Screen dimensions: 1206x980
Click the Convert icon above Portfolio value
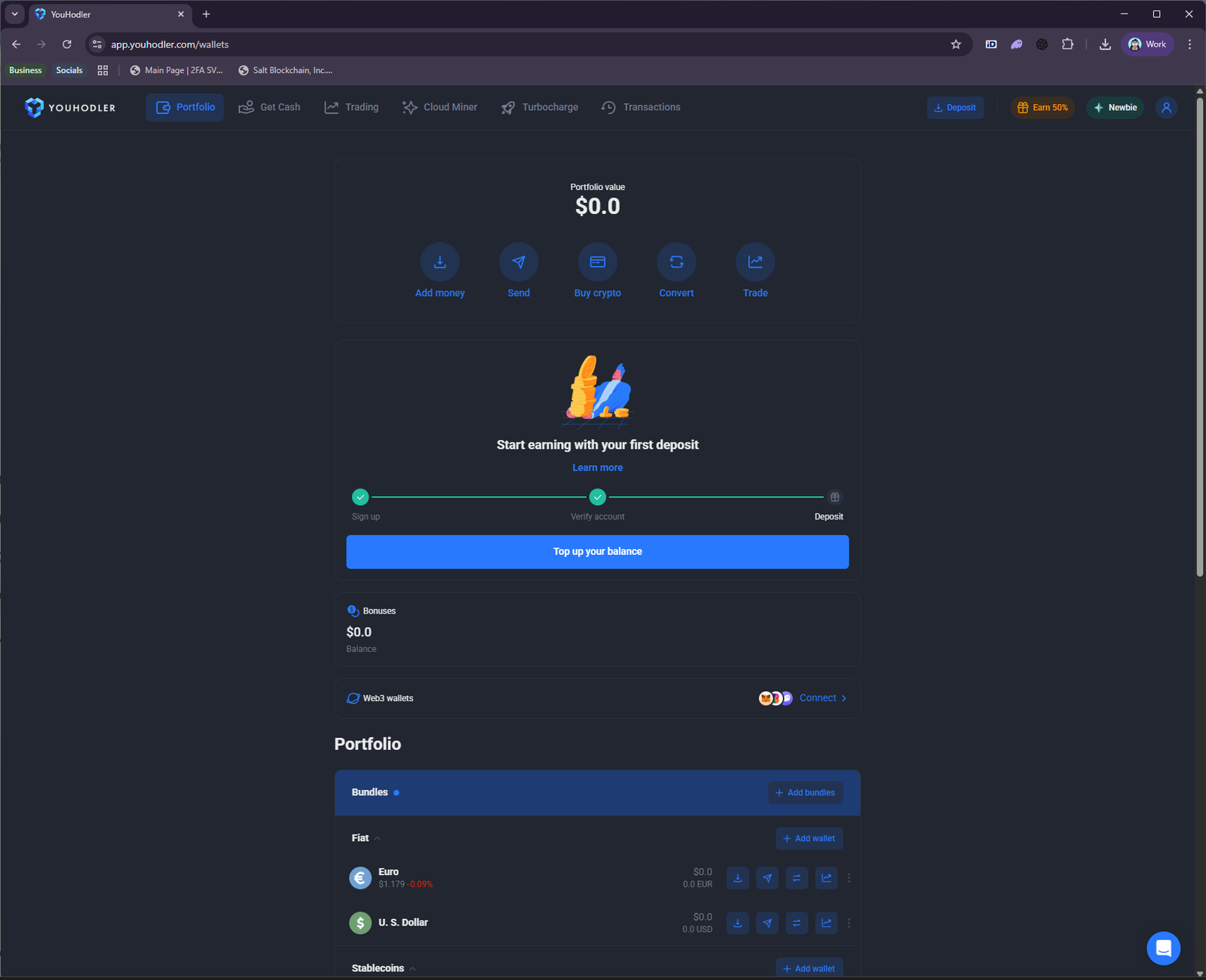[x=676, y=262]
